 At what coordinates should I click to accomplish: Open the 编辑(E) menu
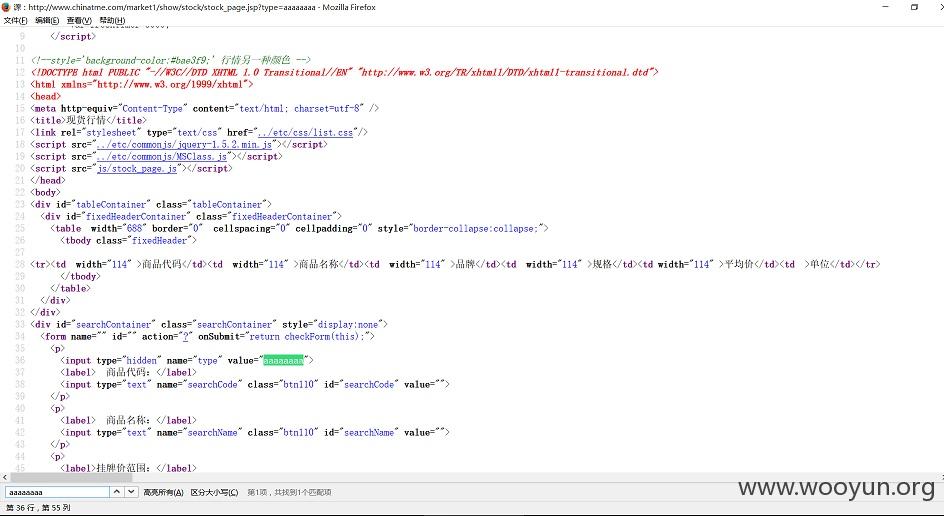click(47, 20)
